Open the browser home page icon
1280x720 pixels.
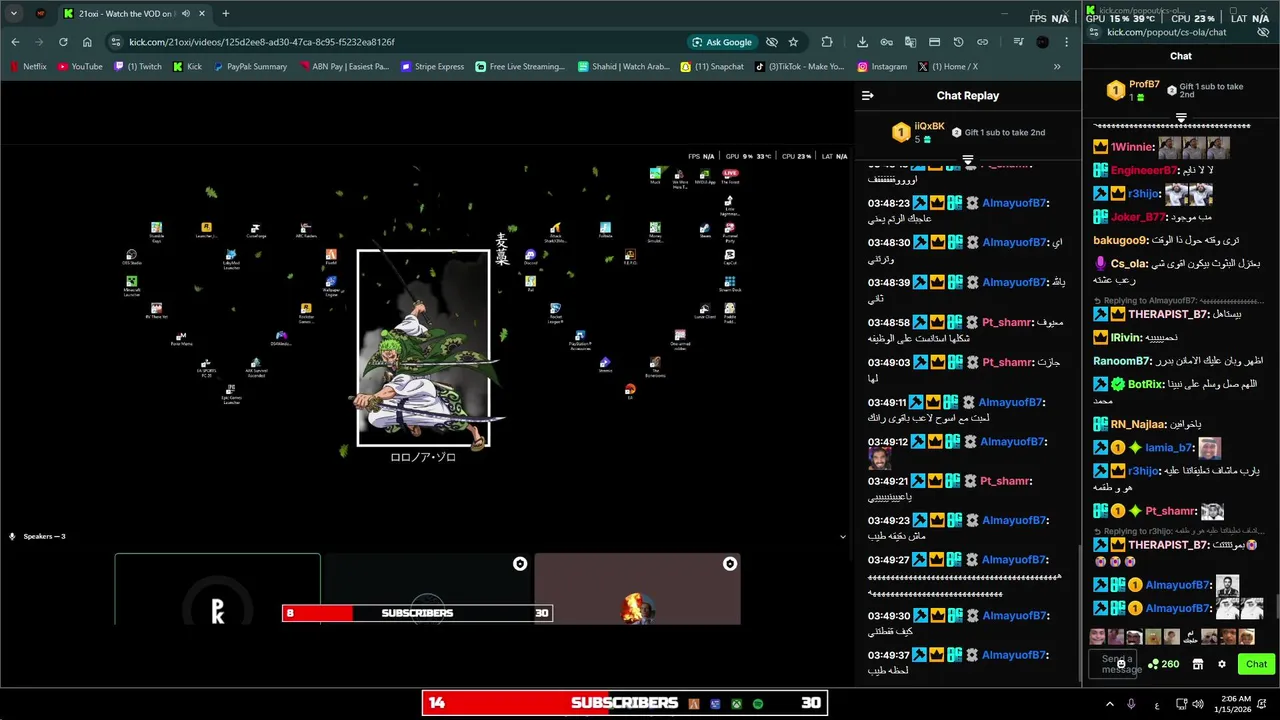[87, 42]
